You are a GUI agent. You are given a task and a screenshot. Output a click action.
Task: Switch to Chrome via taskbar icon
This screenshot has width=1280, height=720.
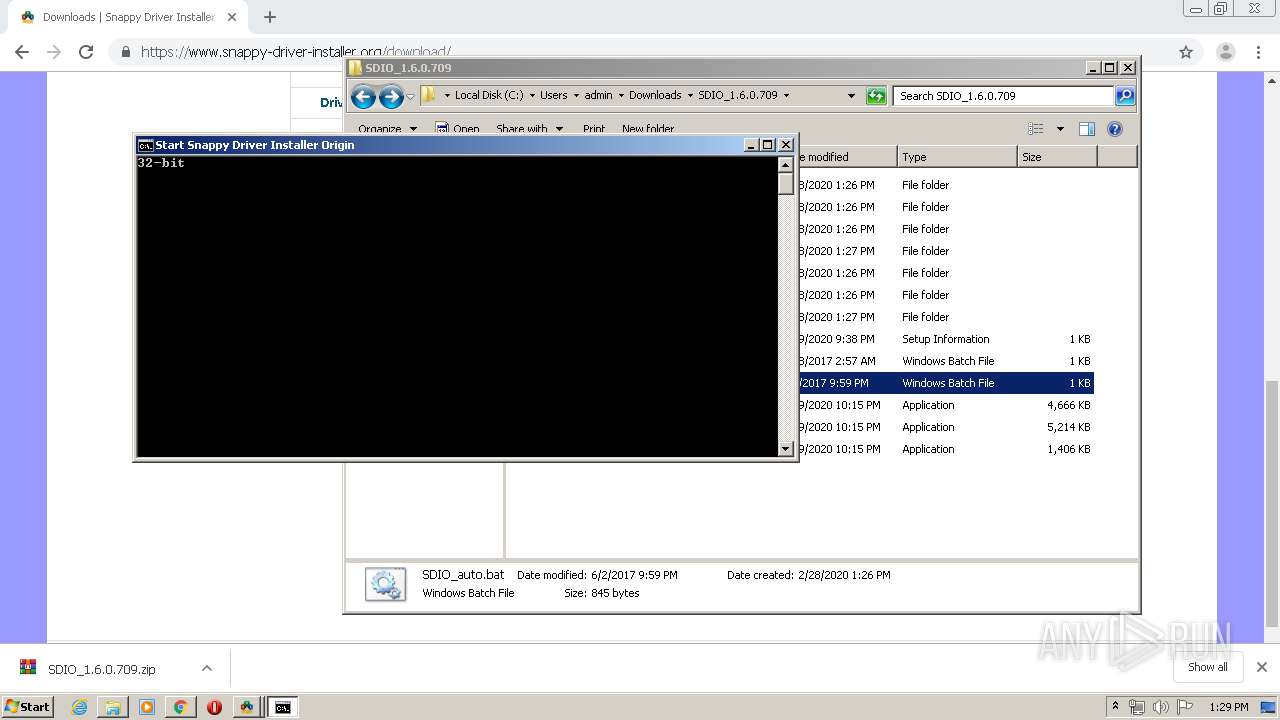click(x=180, y=707)
